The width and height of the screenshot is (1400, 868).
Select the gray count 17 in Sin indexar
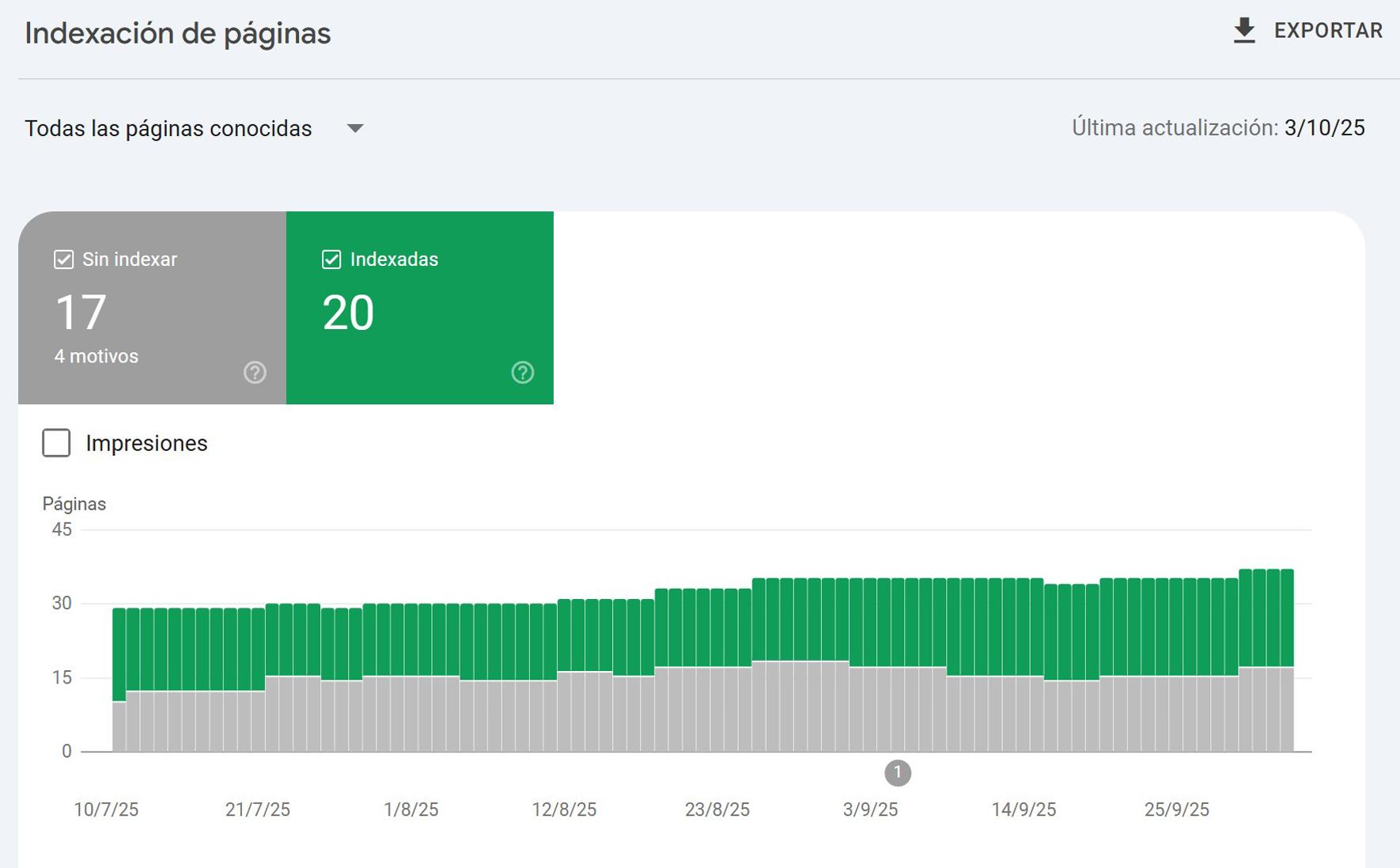click(x=81, y=313)
